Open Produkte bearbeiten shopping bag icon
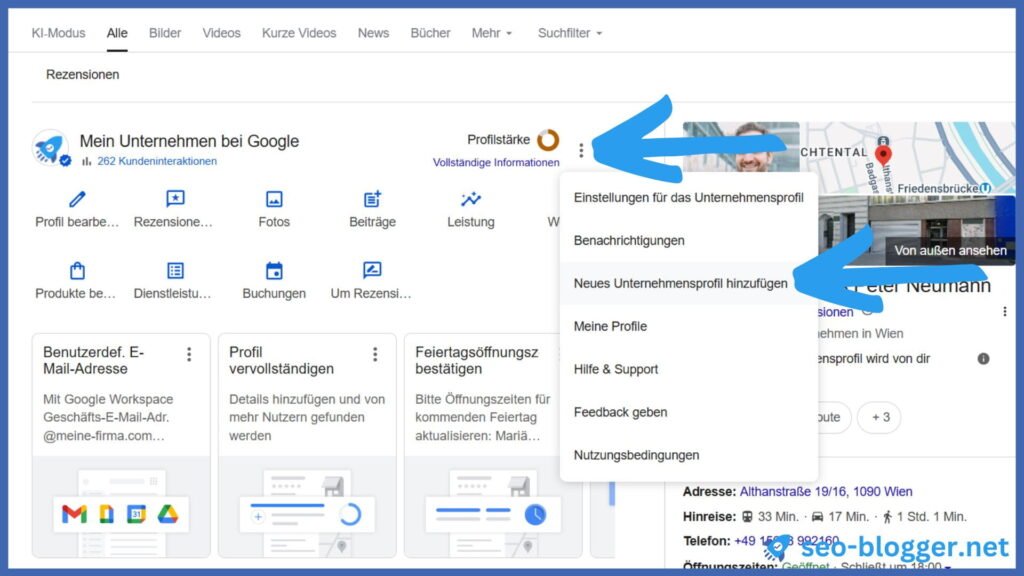This screenshot has height=576, width=1024. (x=77, y=270)
